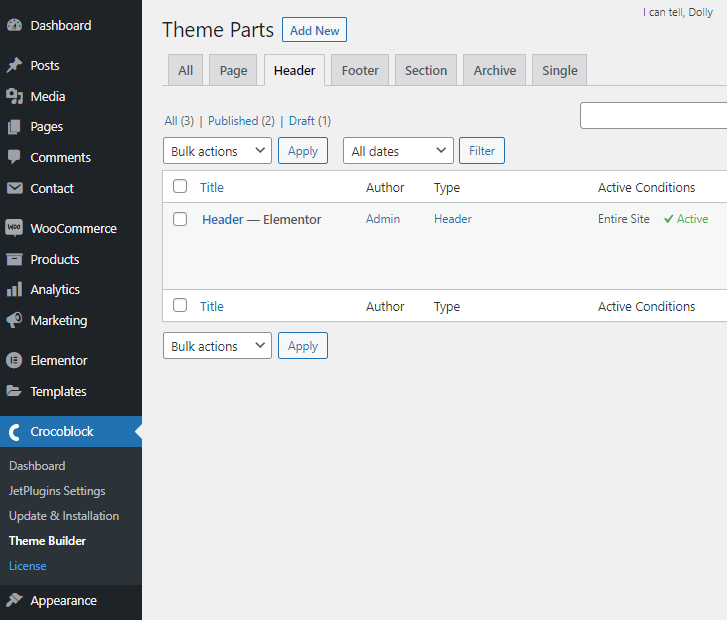The width and height of the screenshot is (727, 620).
Task: Switch to the Single tab
Action: (x=560, y=70)
